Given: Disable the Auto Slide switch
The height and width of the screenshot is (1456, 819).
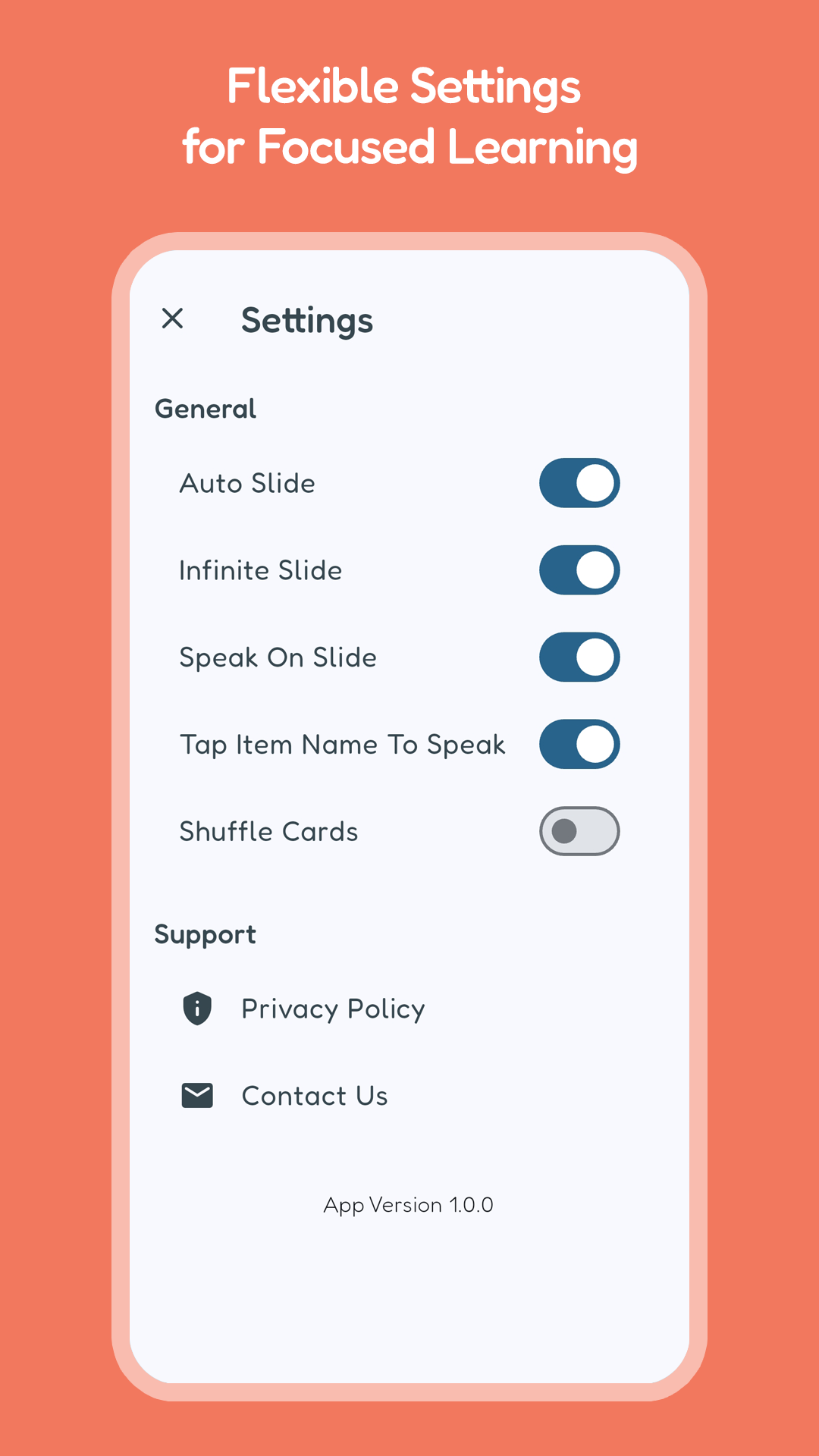Looking at the screenshot, I should point(579,483).
